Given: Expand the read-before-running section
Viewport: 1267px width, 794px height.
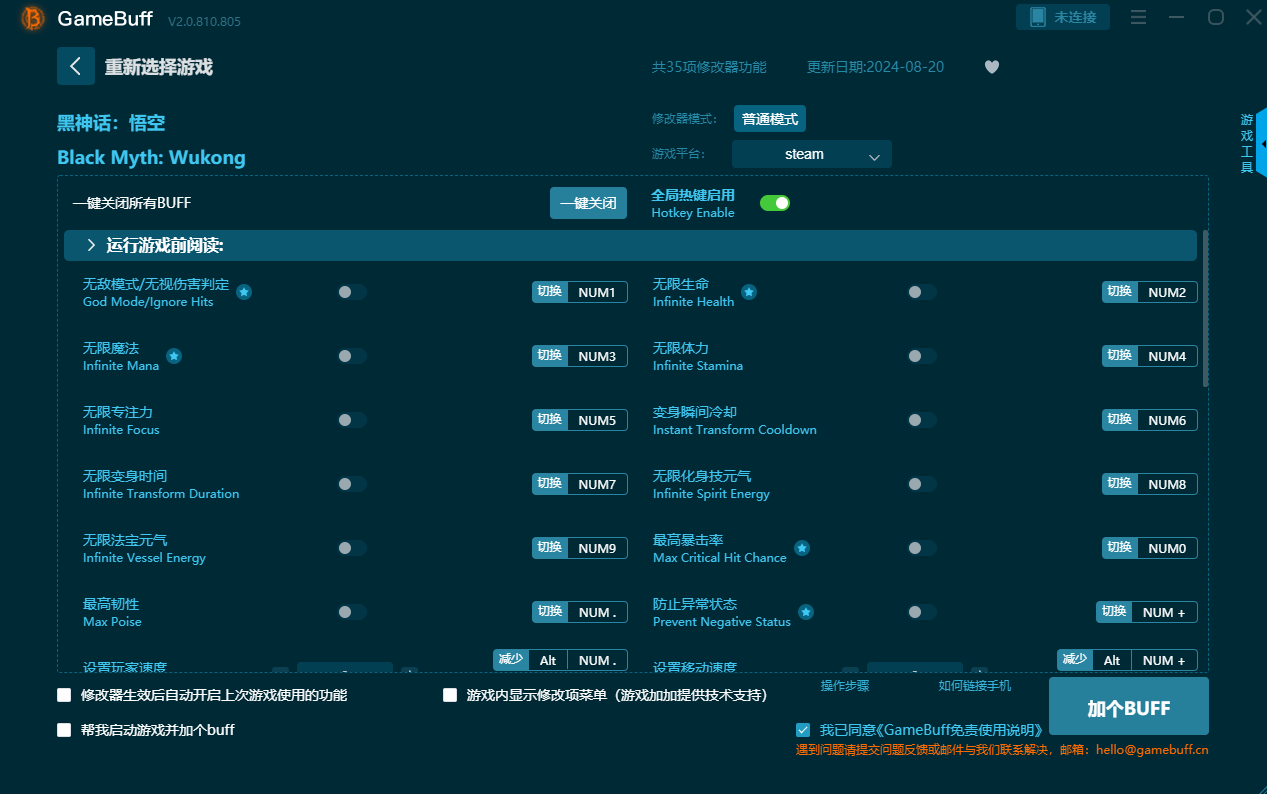Looking at the screenshot, I should (x=630, y=245).
